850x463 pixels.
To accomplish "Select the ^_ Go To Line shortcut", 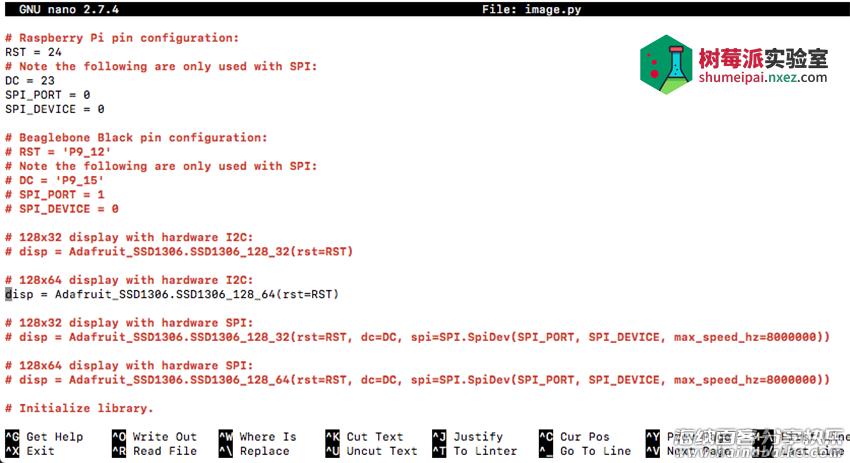I will click(x=585, y=451).
